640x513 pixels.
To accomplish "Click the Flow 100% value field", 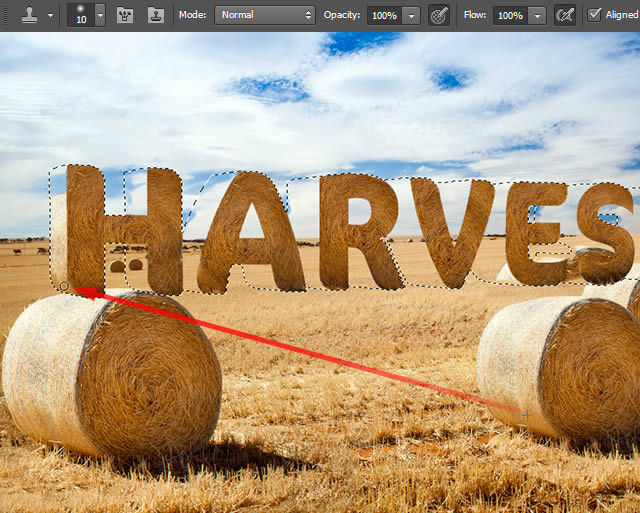I will (x=510, y=16).
